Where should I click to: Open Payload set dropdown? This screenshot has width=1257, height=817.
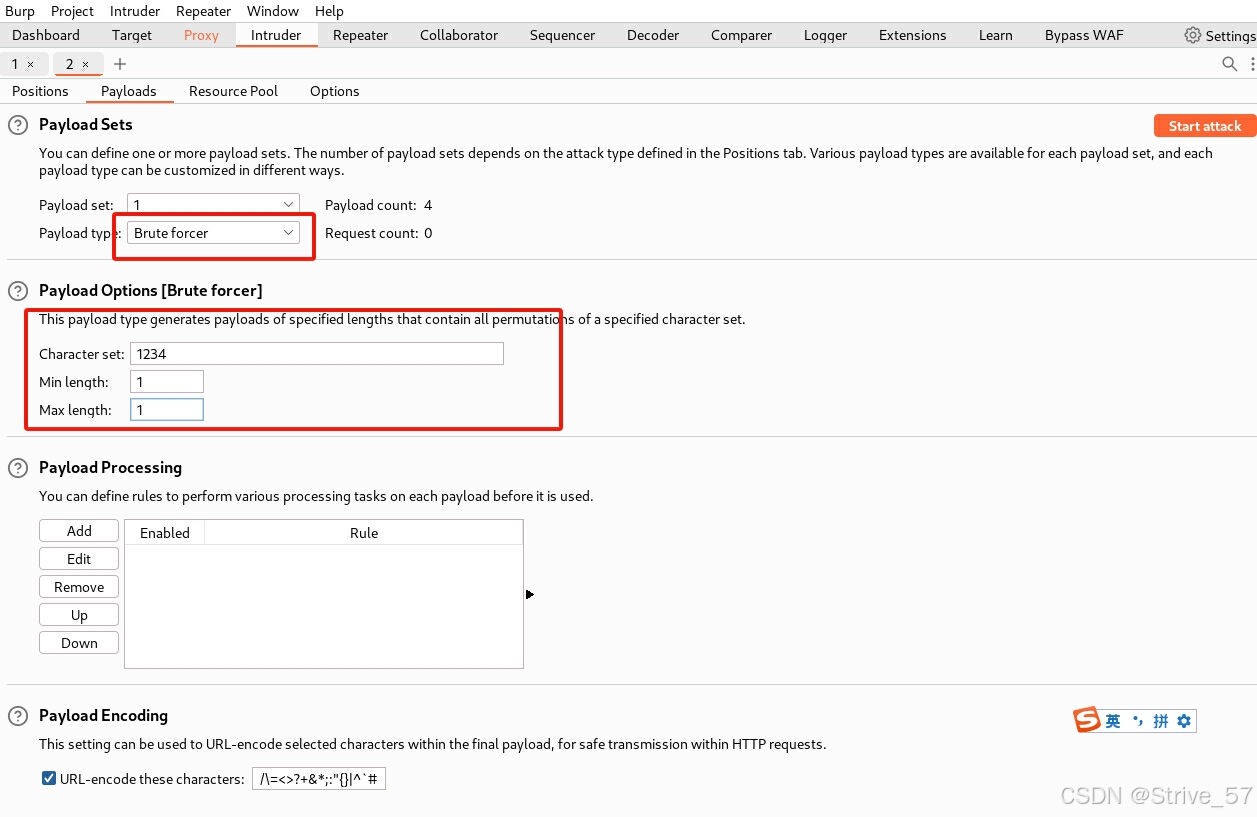(213, 204)
